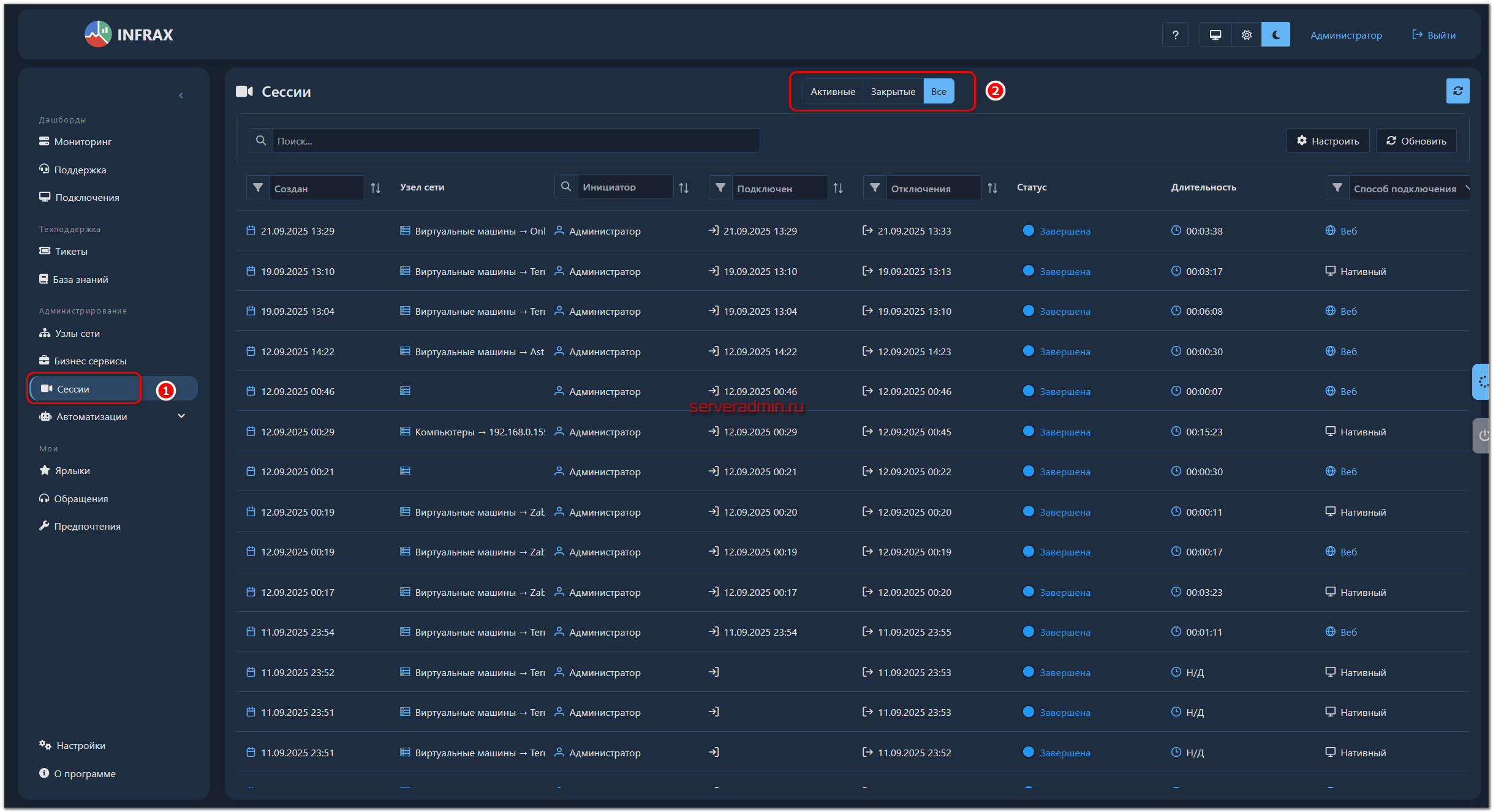Open the Администратор profile link
1493x812 pixels.
pos(1346,35)
